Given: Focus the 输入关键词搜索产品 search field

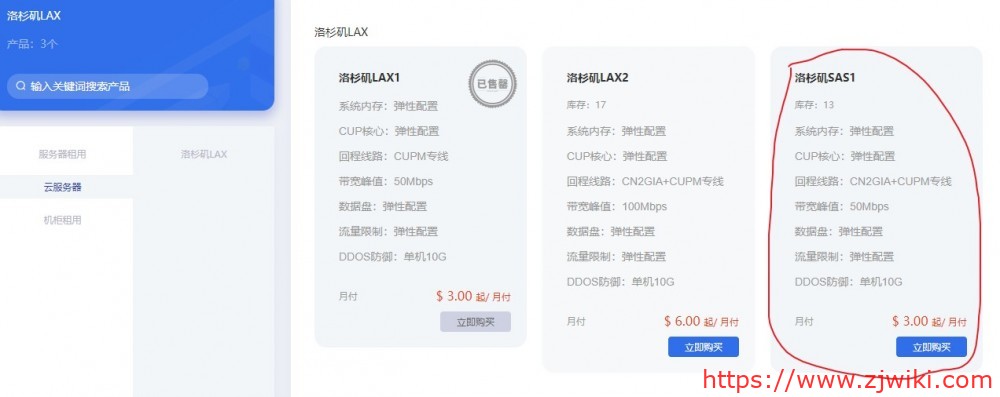Looking at the screenshot, I should coord(108,86).
